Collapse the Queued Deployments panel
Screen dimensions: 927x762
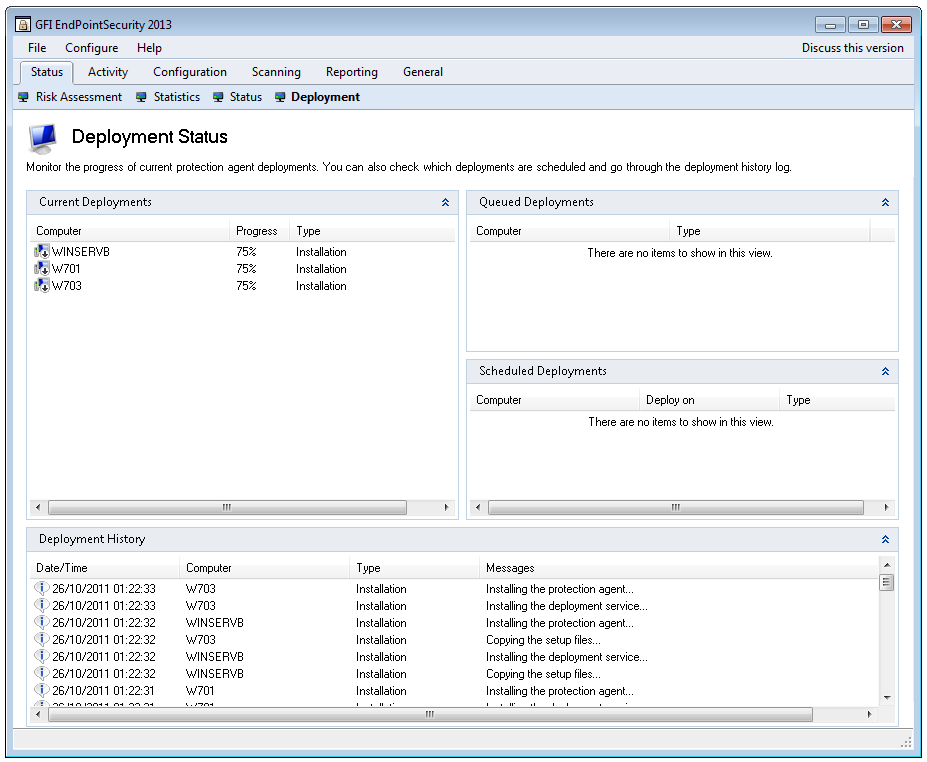click(885, 202)
